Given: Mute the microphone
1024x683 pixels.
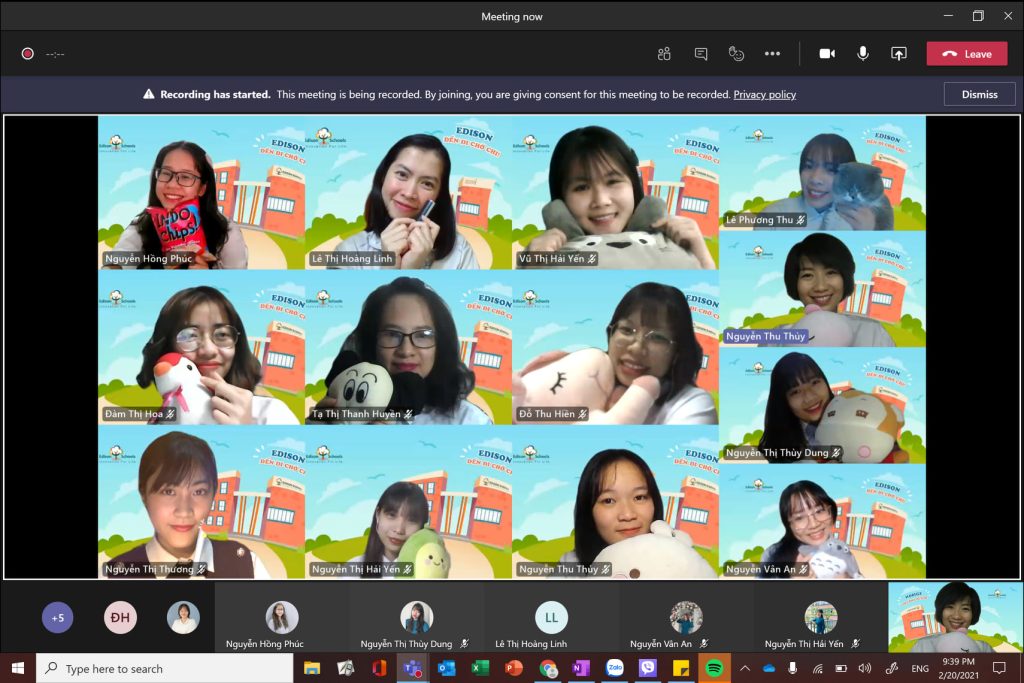Looking at the screenshot, I should tap(862, 54).
